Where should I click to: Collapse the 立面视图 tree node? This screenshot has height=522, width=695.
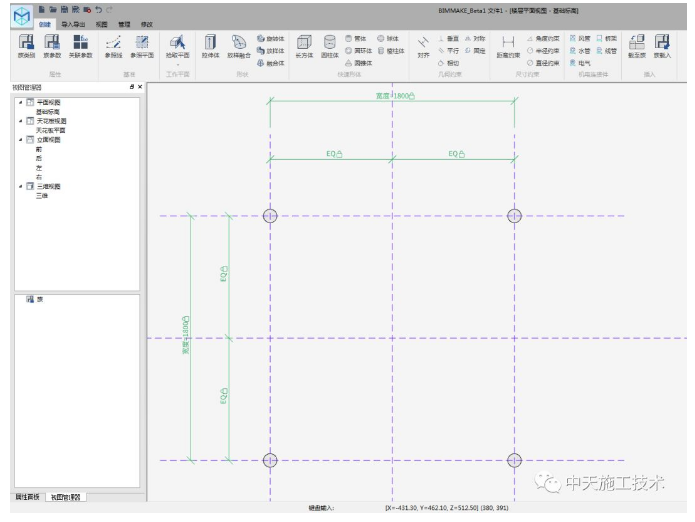coord(20,140)
